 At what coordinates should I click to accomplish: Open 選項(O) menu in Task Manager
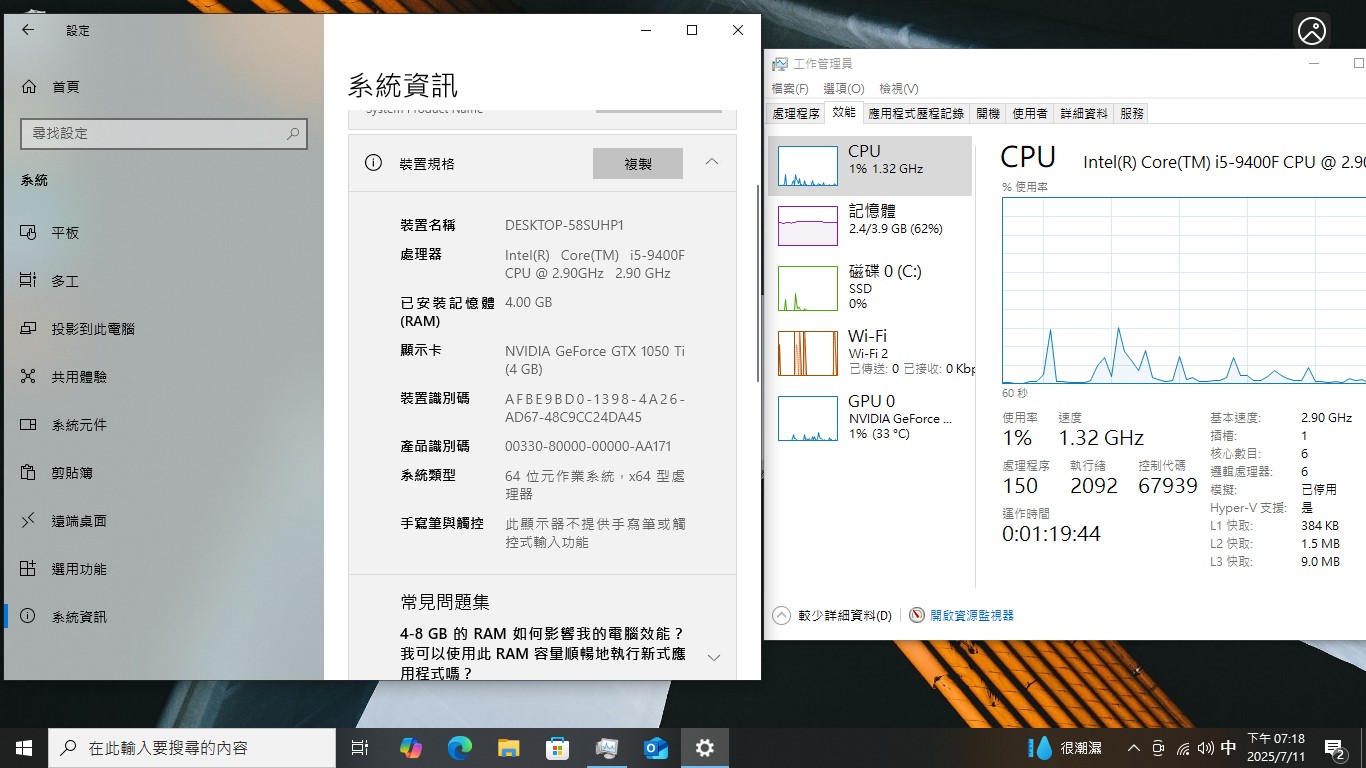point(843,89)
